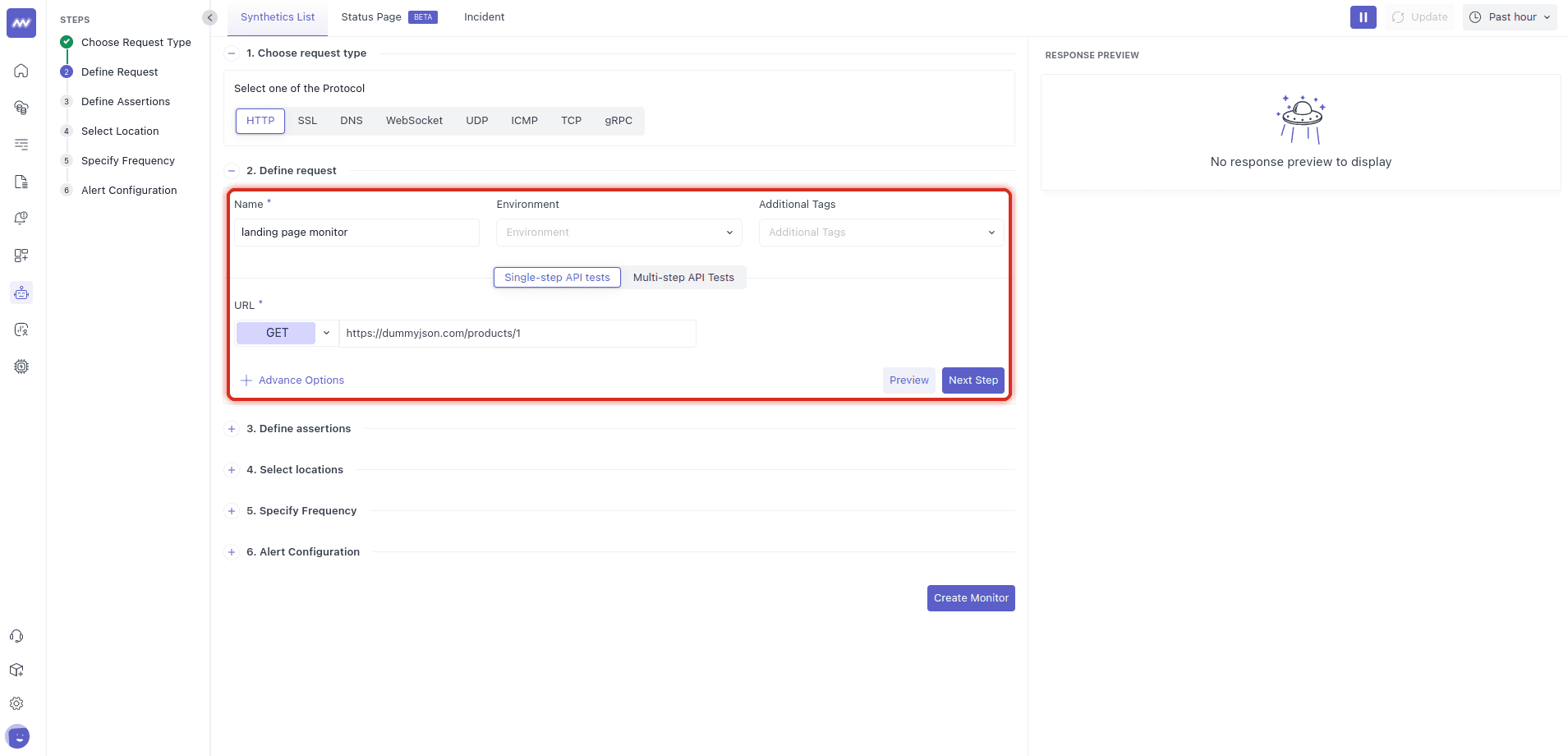1568x756 pixels.
Task: Collapse the Steps panel with arrow icon
Action: [210, 17]
